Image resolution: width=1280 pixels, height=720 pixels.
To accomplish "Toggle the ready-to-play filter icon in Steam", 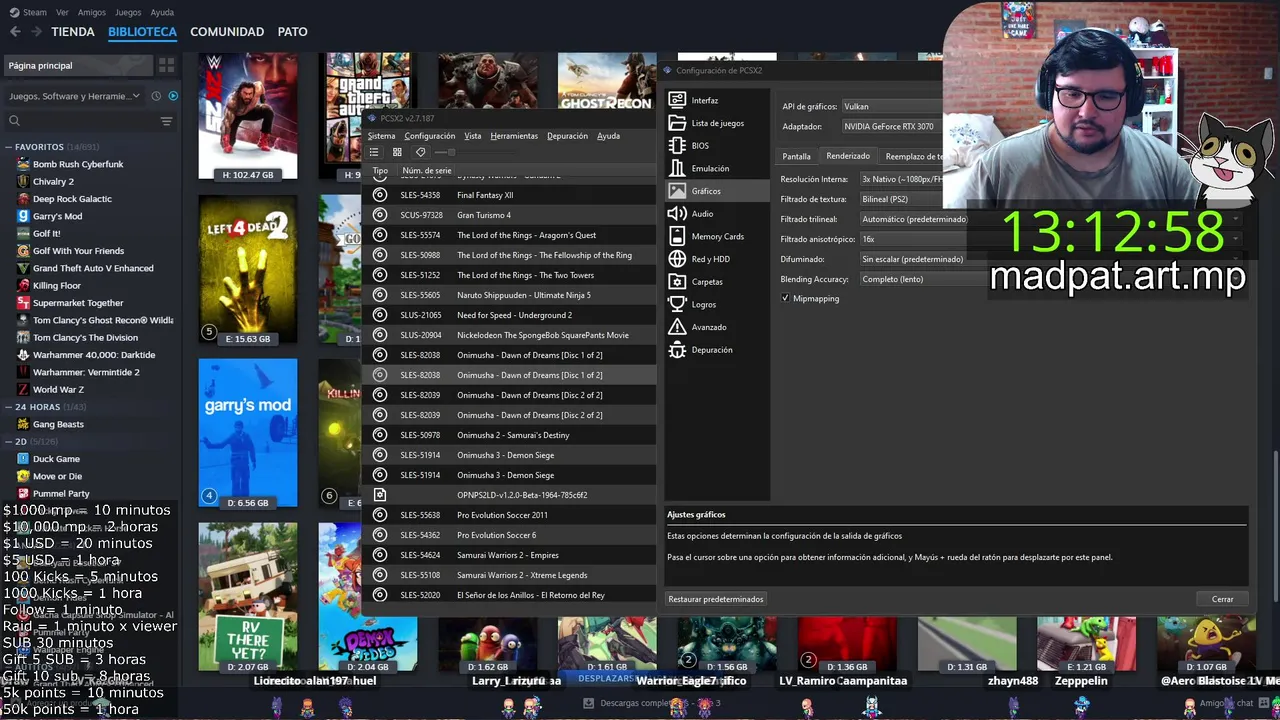I will pyautogui.click(x=173, y=96).
